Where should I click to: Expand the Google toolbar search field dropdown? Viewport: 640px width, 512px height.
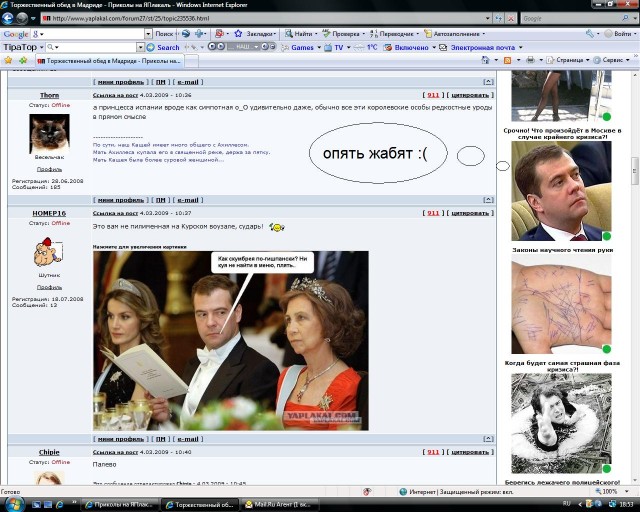pyautogui.click(x=148, y=34)
